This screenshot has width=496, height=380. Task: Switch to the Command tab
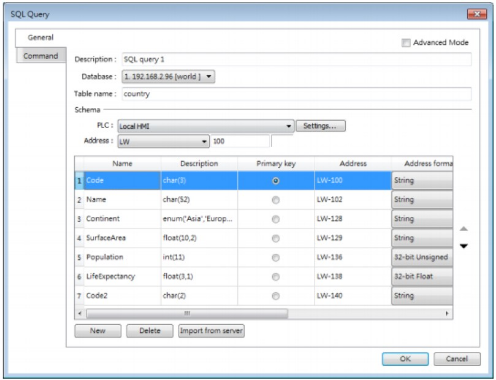click(x=41, y=56)
